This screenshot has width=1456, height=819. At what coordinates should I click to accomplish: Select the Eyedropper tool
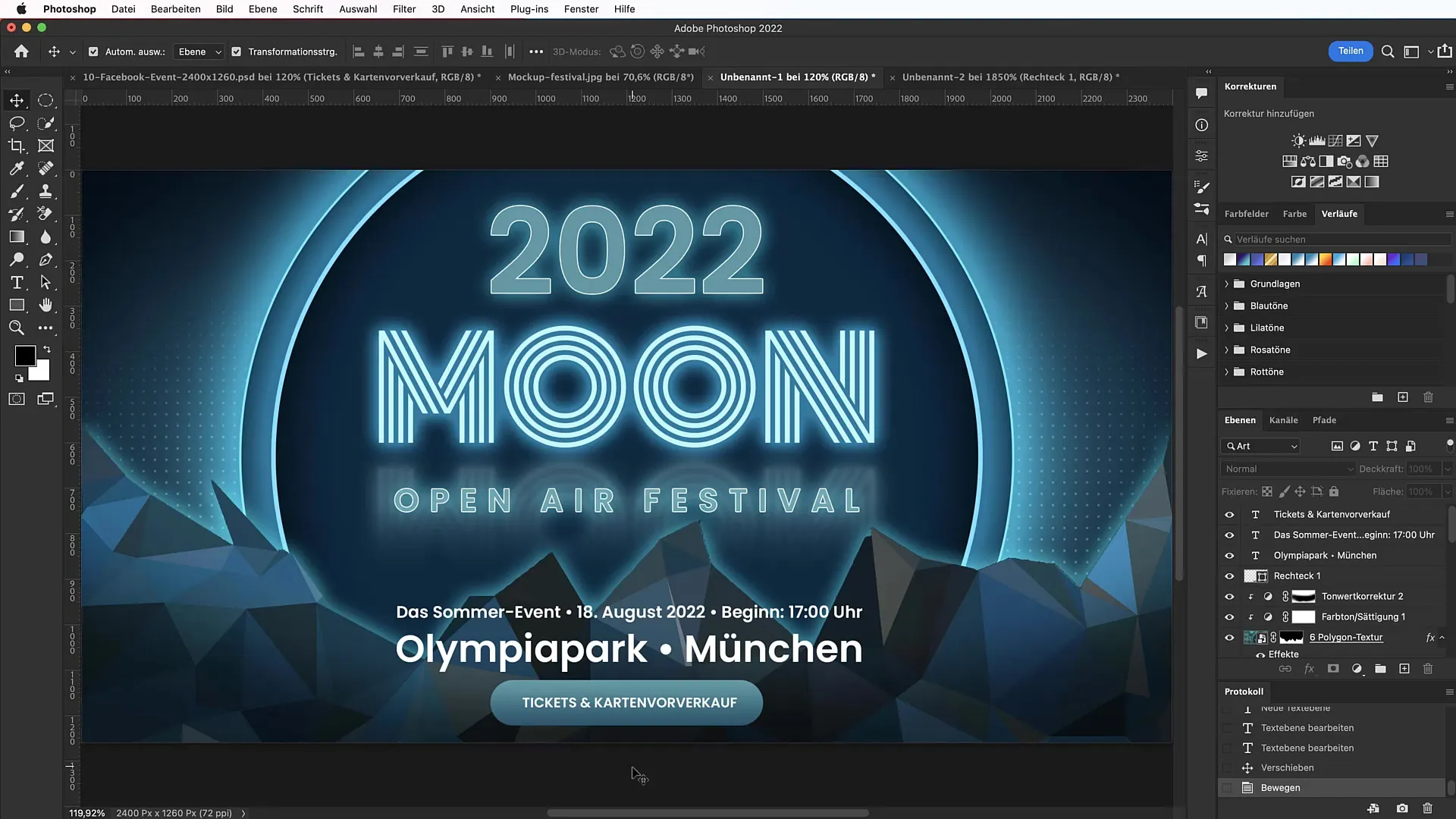click(x=17, y=168)
